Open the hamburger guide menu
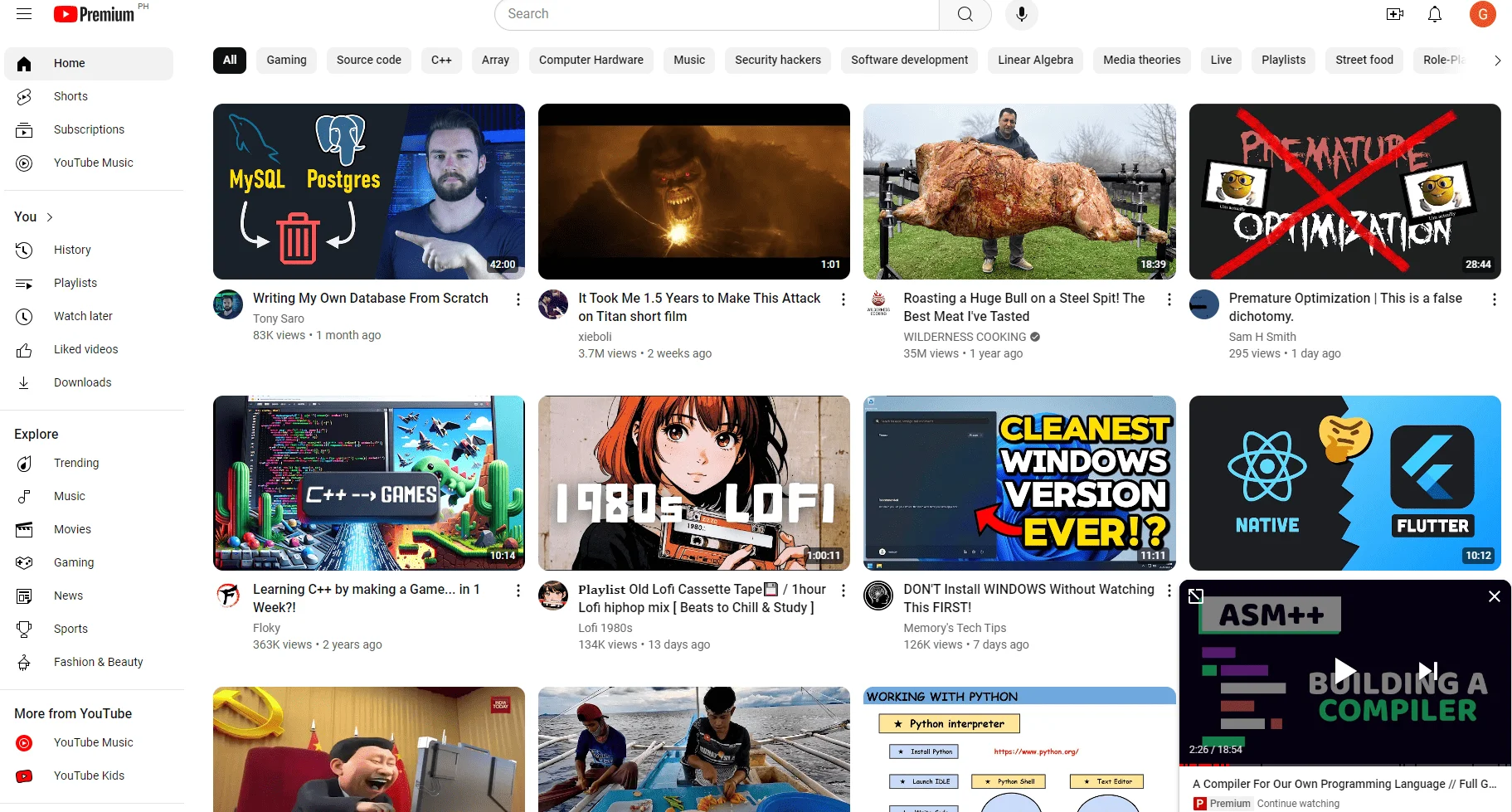This screenshot has width=1512, height=812. pos(24,14)
